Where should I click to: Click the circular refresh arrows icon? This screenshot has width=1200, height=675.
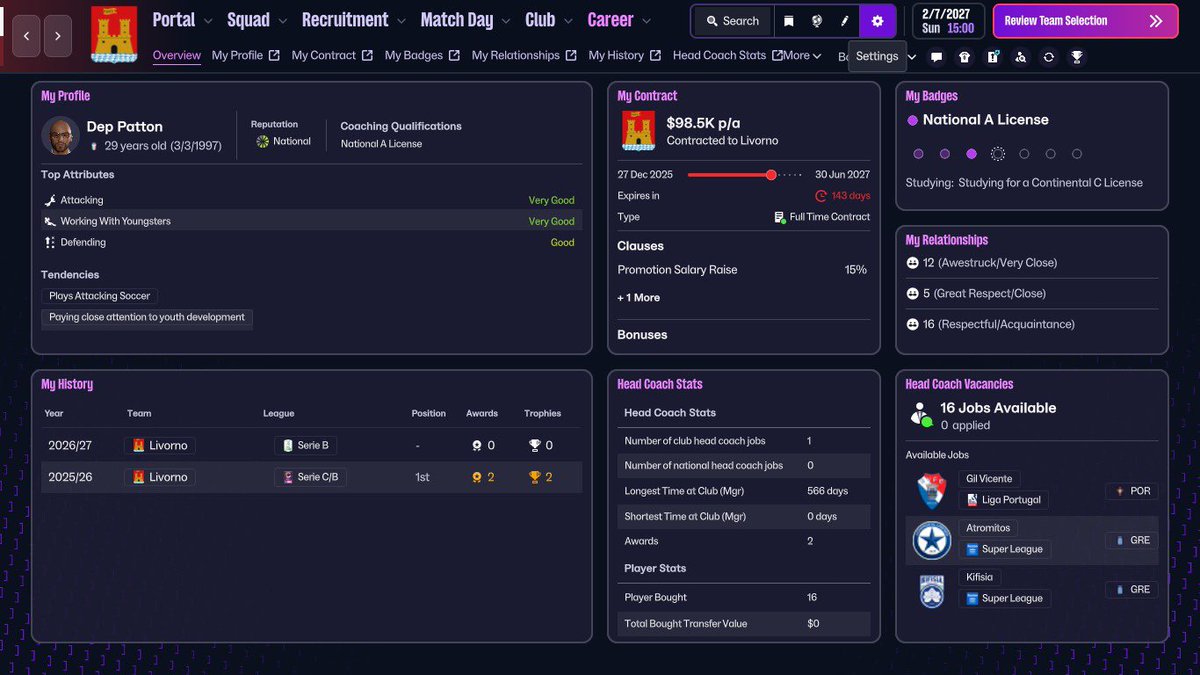click(x=1049, y=57)
